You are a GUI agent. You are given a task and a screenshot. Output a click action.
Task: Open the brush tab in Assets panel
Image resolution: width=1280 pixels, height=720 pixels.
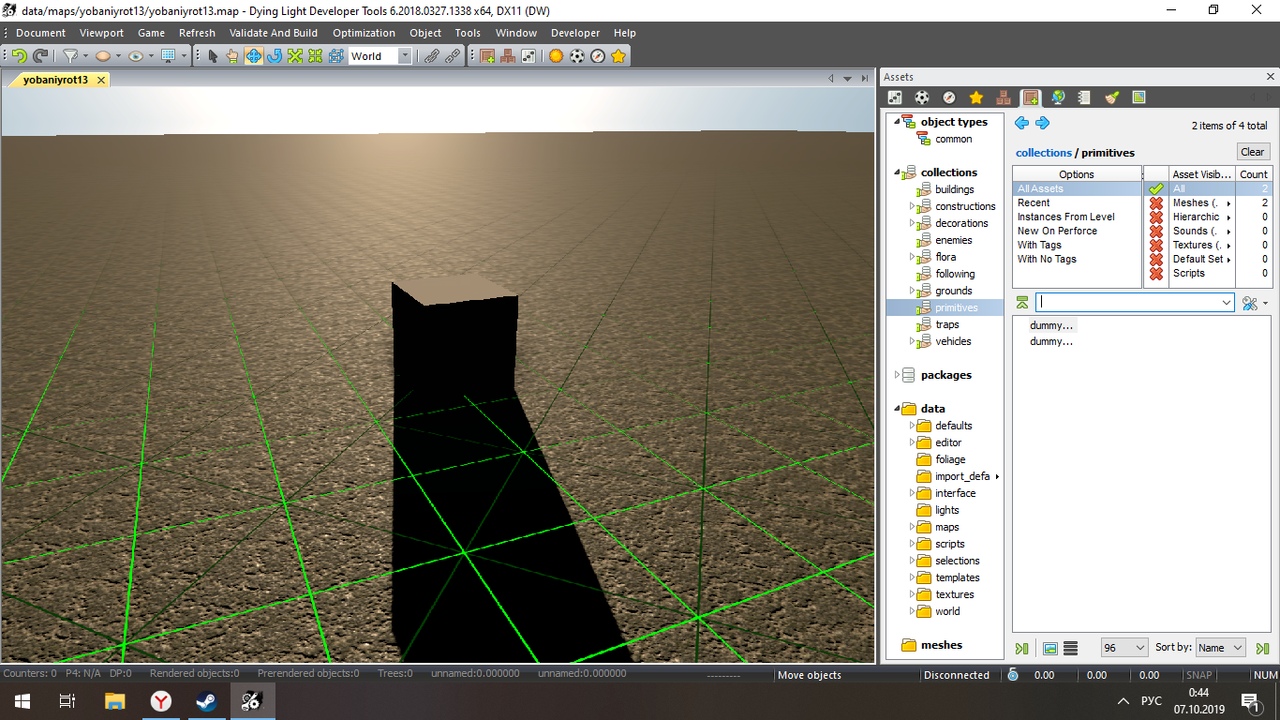pyautogui.click(x=1111, y=97)
